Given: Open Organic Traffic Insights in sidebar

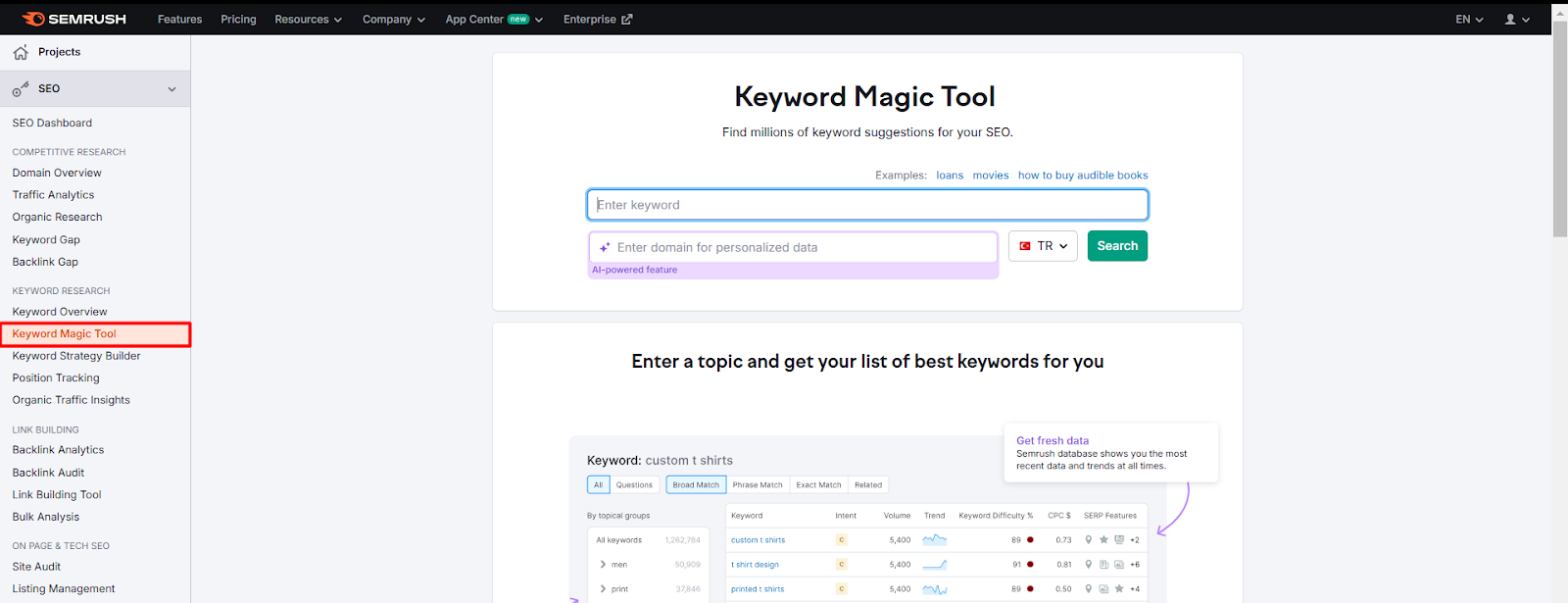Looking at the screenshot, I should pos(71,400).
